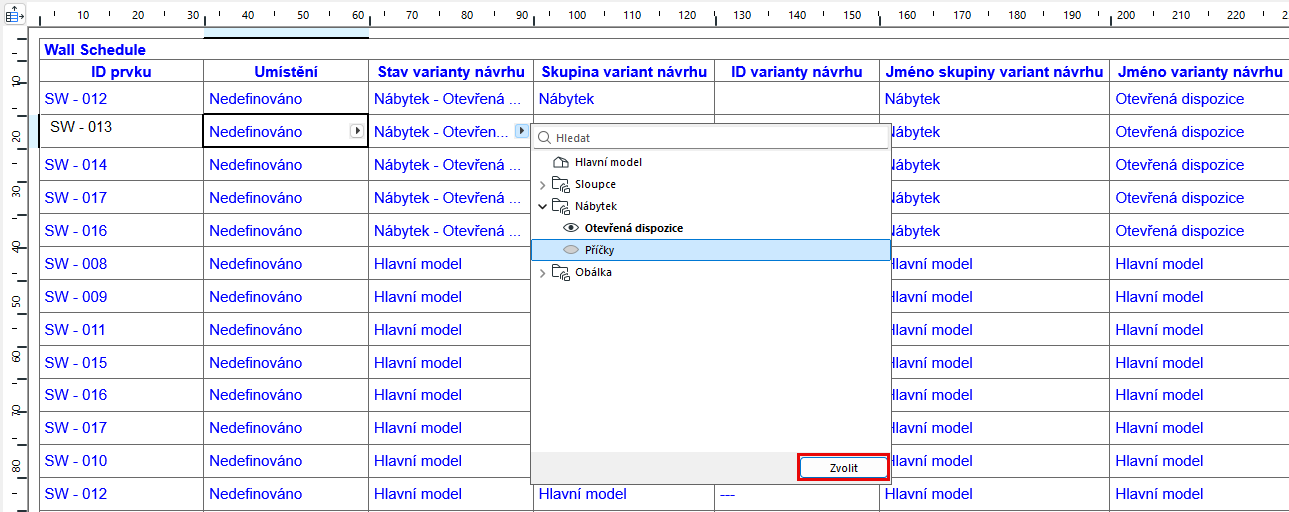This screenshot has height=512, width=1289.
Task: Click the Sloupce folder icon
Action: pos(560,184)
